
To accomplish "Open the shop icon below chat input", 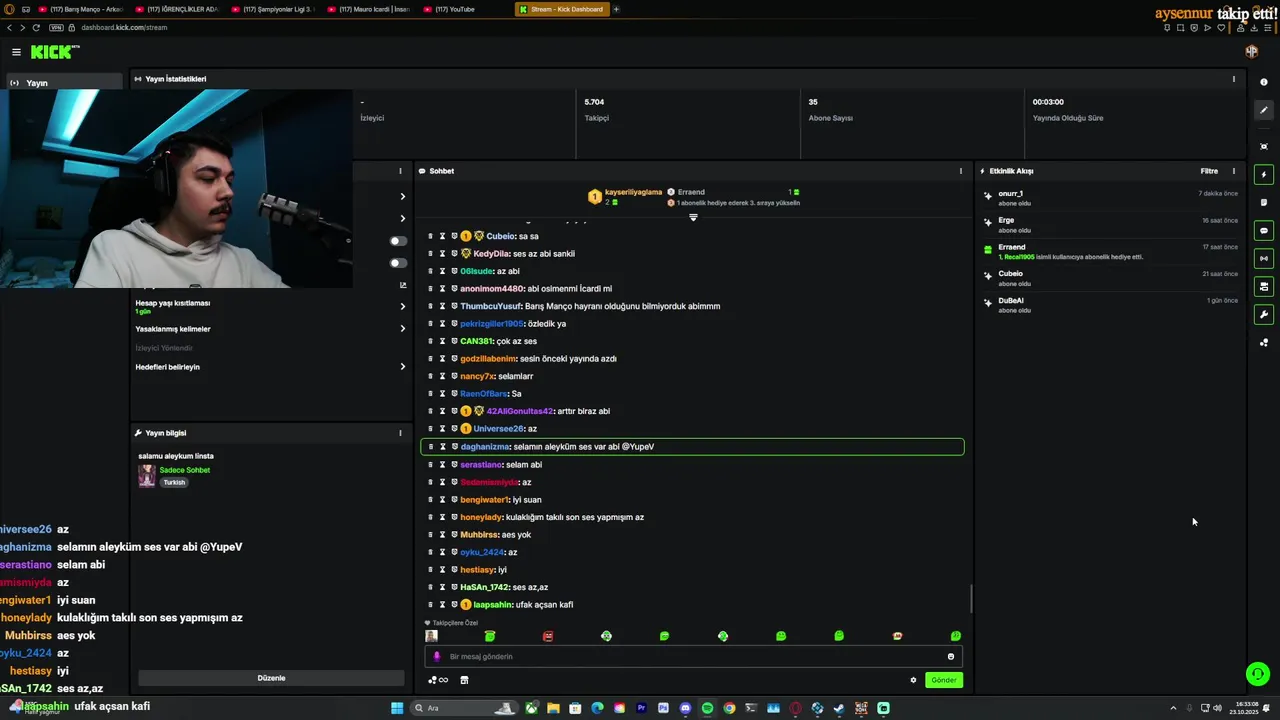I will coord(464,680).
